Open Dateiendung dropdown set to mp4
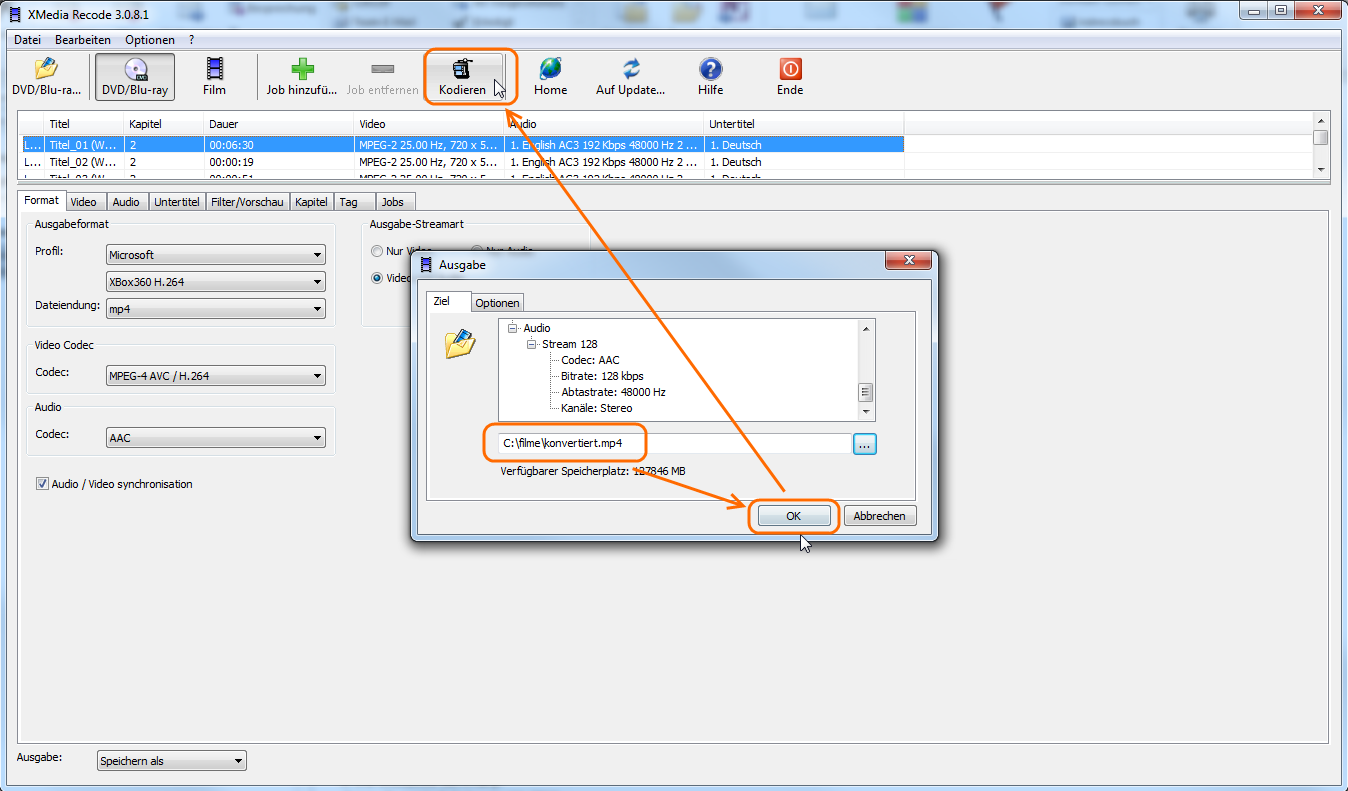 (215, 309)
